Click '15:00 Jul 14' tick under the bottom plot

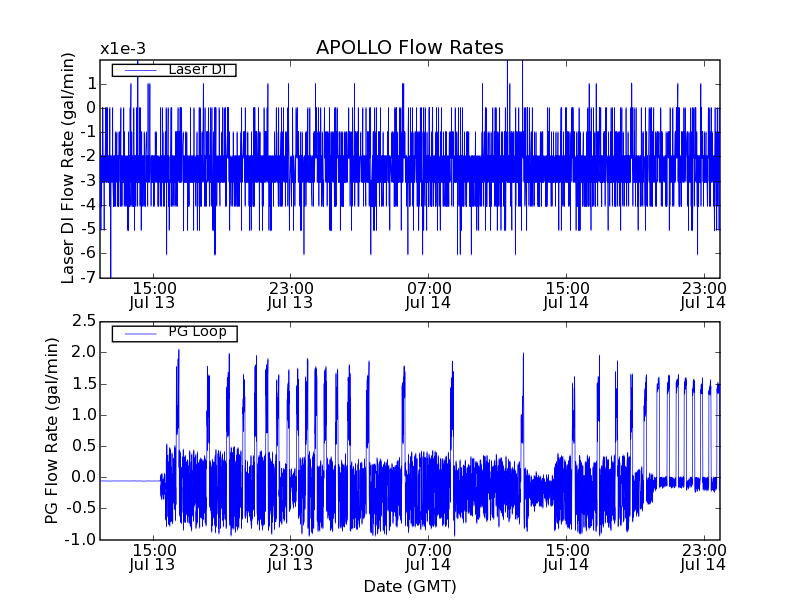[x=567, y=556]
